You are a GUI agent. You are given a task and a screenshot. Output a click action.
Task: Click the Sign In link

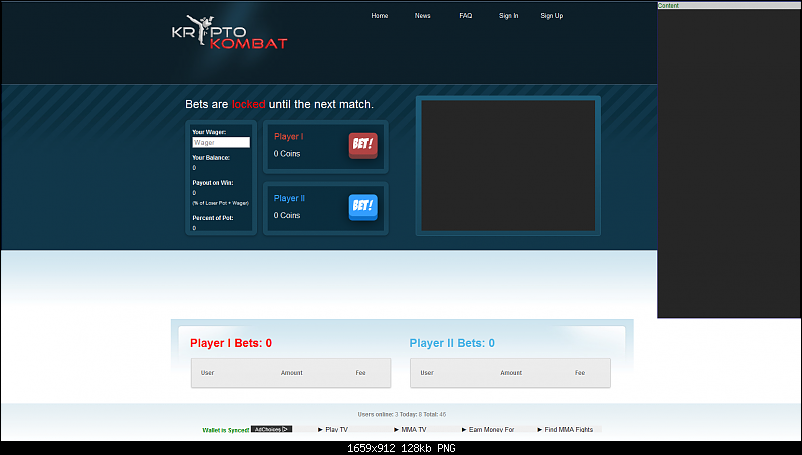pos(509,16)
